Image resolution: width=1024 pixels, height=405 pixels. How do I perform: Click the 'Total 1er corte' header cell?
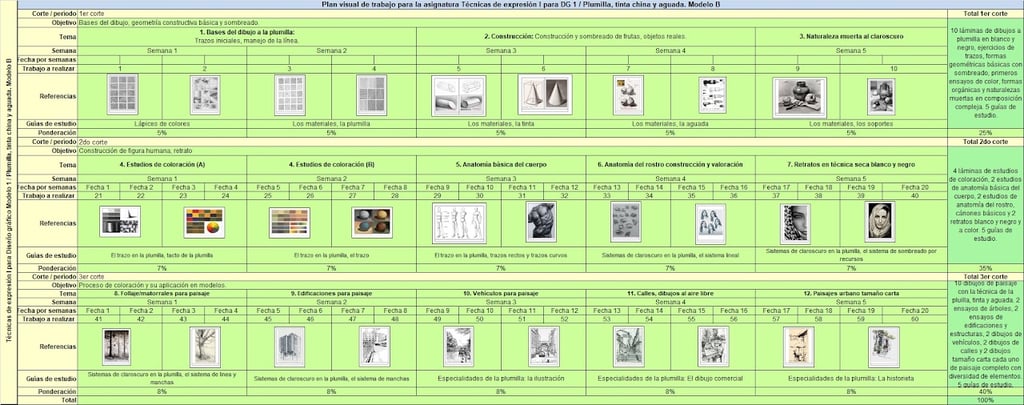(x=985, y=13)
